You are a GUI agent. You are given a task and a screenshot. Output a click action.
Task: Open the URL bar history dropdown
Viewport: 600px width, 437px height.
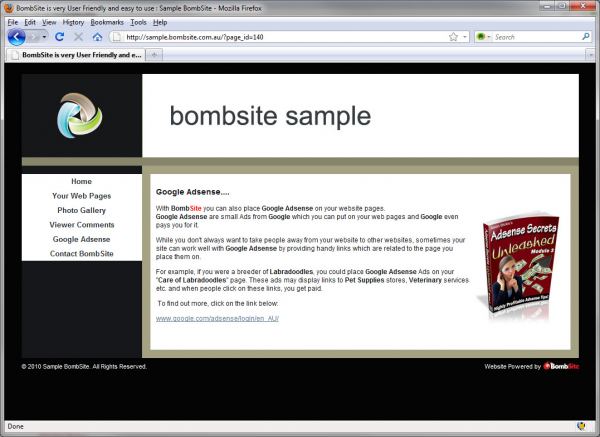point(465,37)
